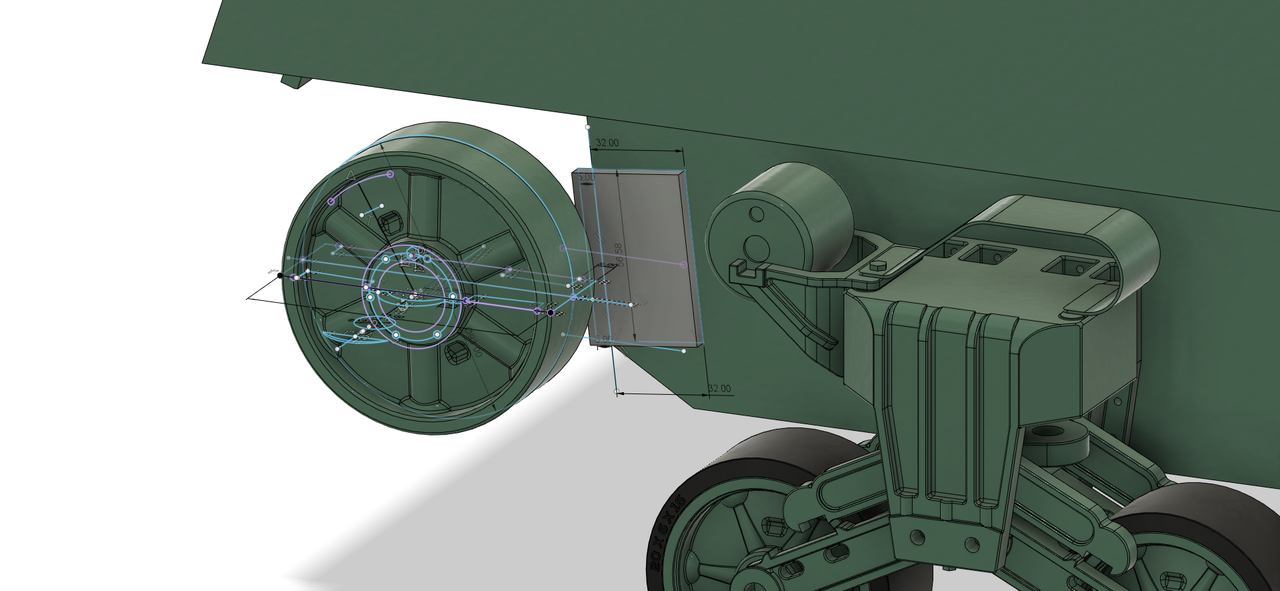Image resolution: width=1280 pixels, height=591 pixels.
Task: Select the black sketch point left of wheel
Action: (x=280, y=275)
